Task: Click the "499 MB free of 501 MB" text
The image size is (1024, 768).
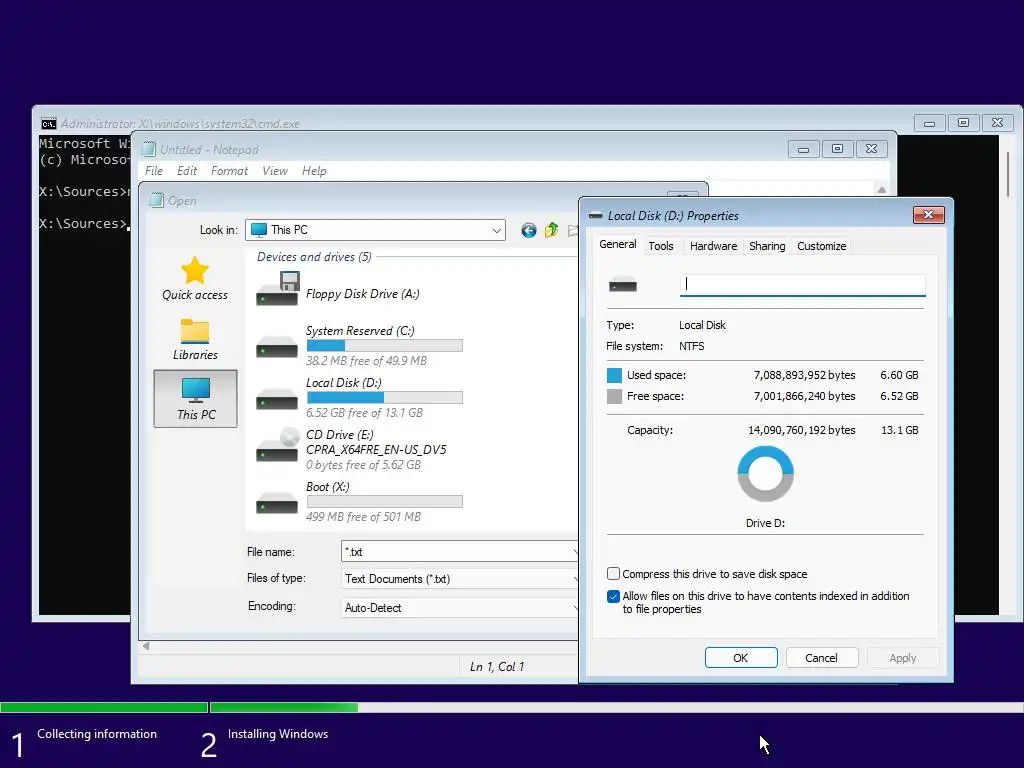Action: [363, 517]
